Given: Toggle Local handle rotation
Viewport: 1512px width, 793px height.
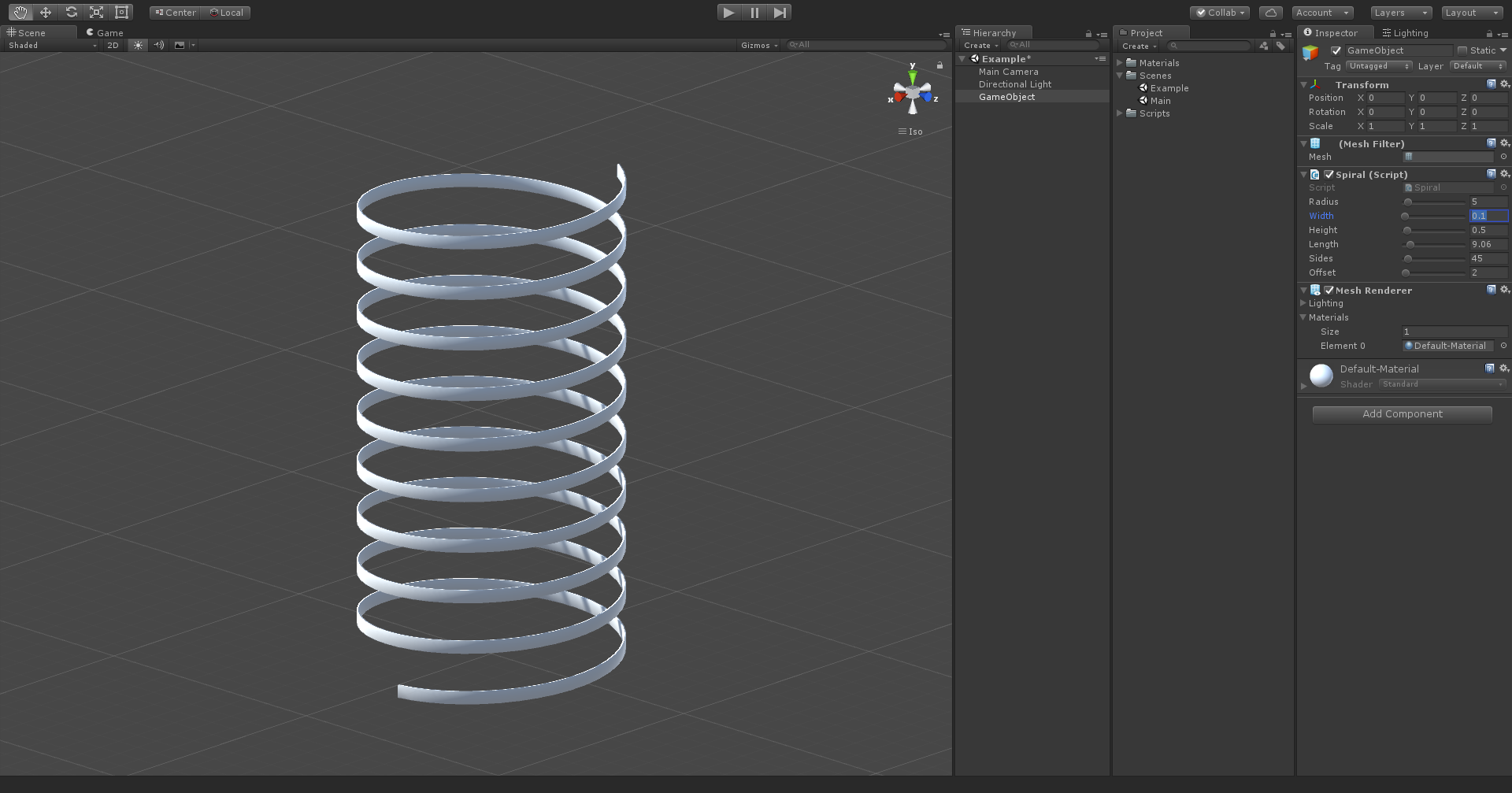Looking at the screenshot, I should tap(226, 13).
